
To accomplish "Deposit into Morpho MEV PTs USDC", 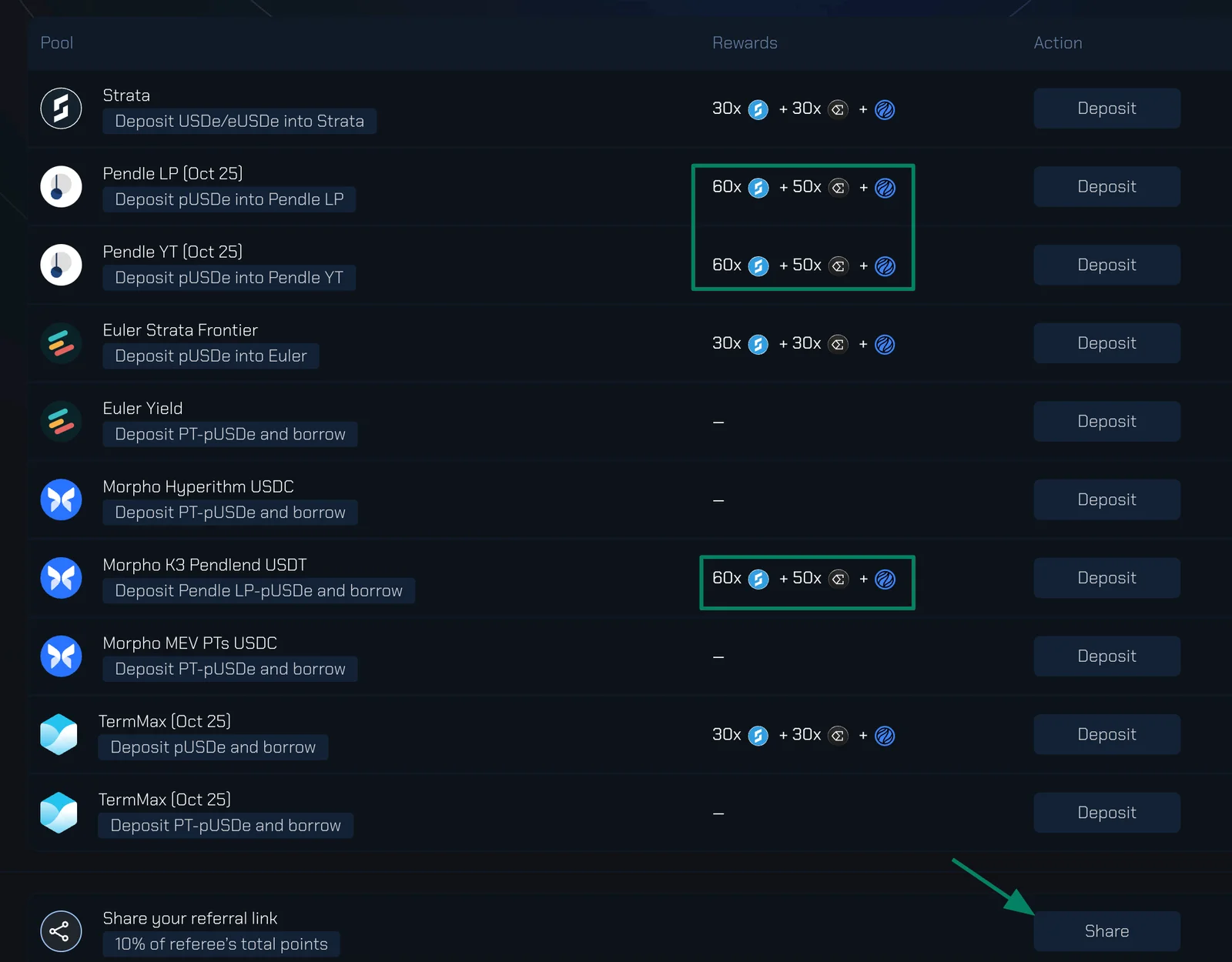I will 1106,656.
